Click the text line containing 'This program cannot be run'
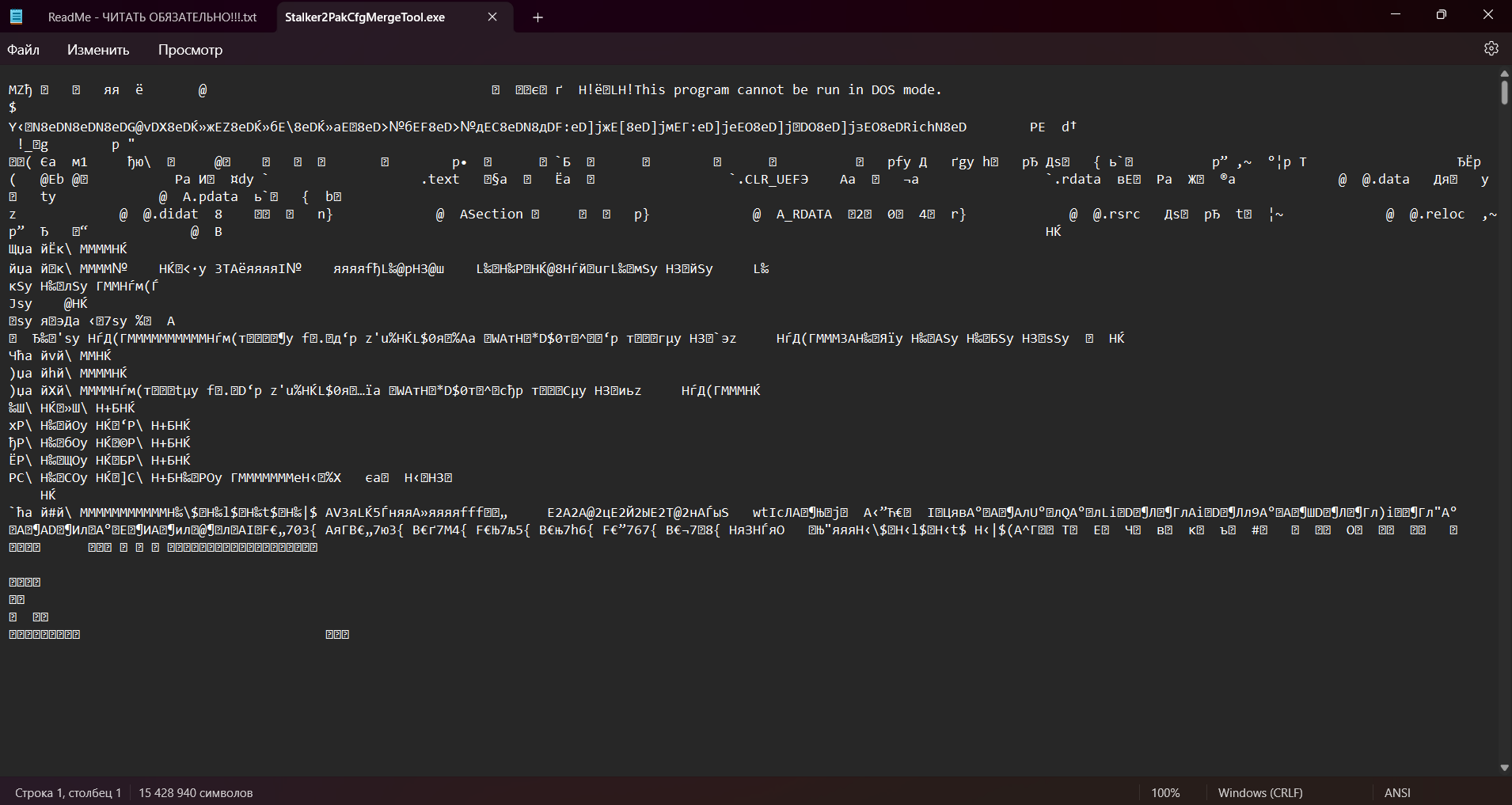The width and height of the screenshot is (1512, 805). point(475,90)
